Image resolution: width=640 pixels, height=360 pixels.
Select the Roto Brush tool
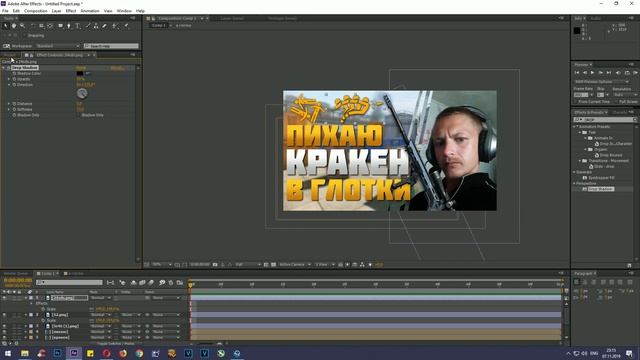(x=116, y=26)
